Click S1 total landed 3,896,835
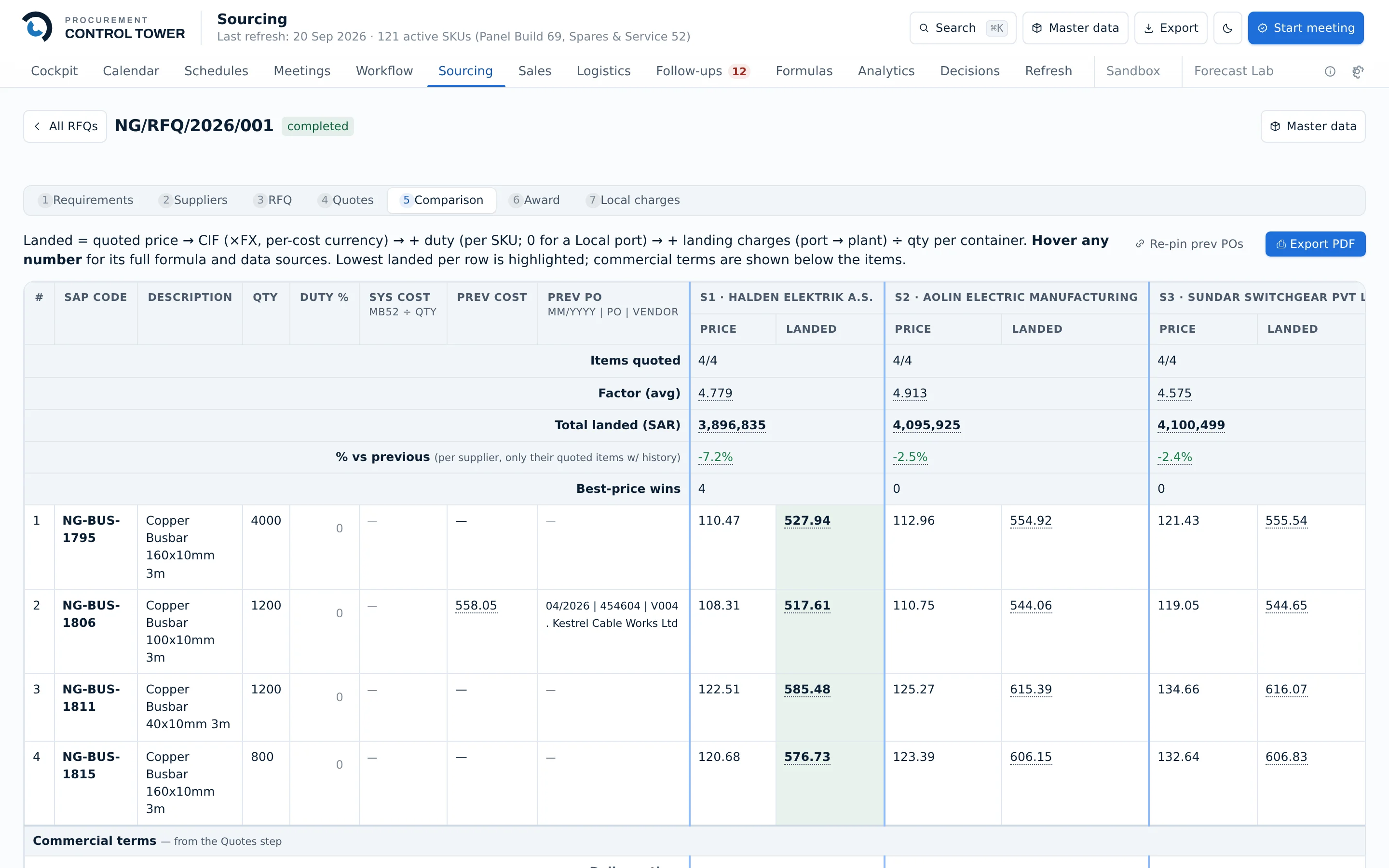Viewport: 1389px width, 868px height. pyautogui.click(x=731, y=425)
